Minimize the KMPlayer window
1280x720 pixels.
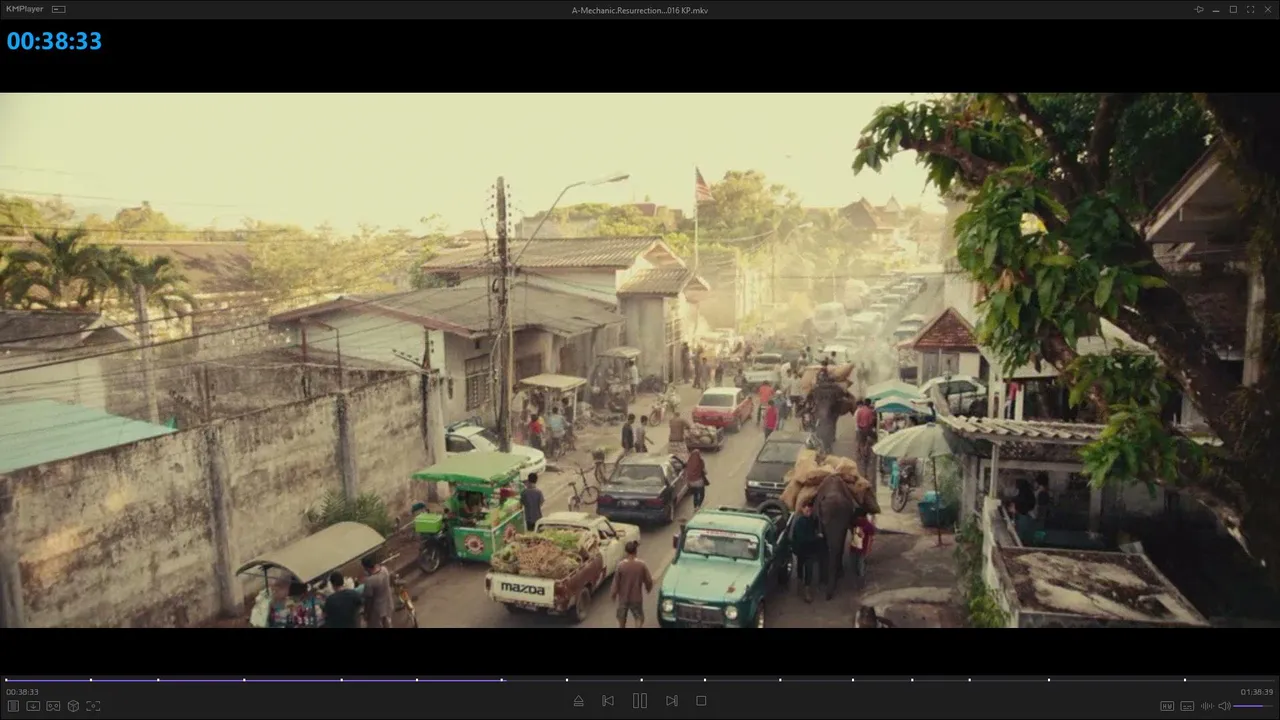click(1216, 9)
